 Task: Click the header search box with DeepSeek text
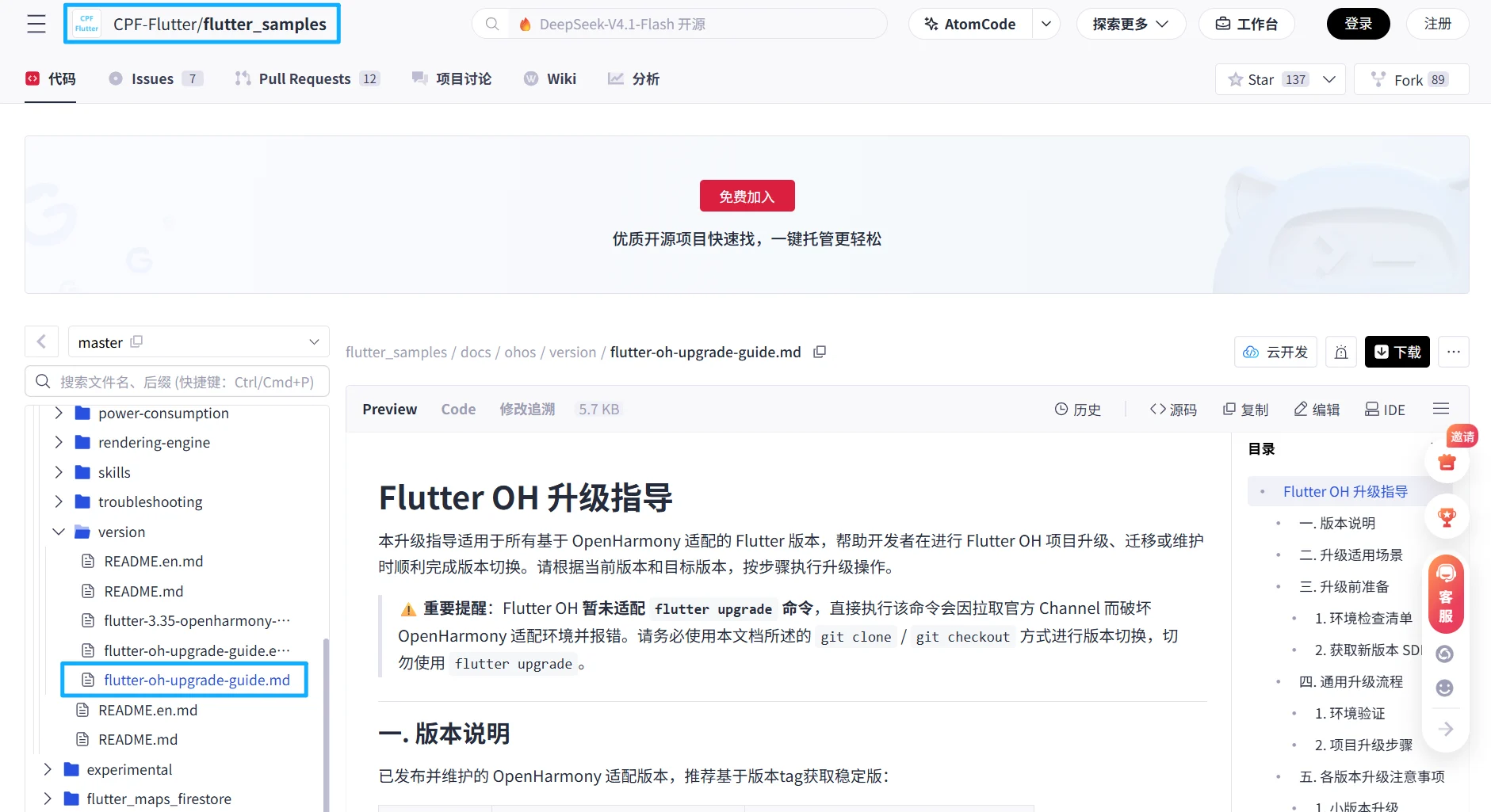679,24
